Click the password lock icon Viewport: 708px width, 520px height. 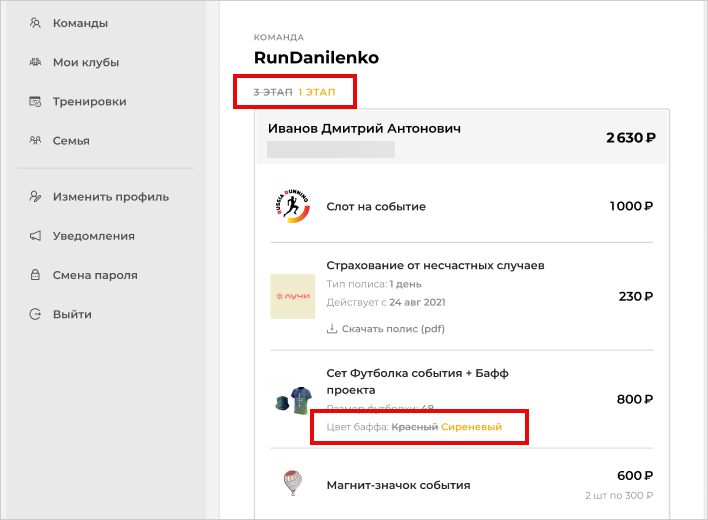35,274
